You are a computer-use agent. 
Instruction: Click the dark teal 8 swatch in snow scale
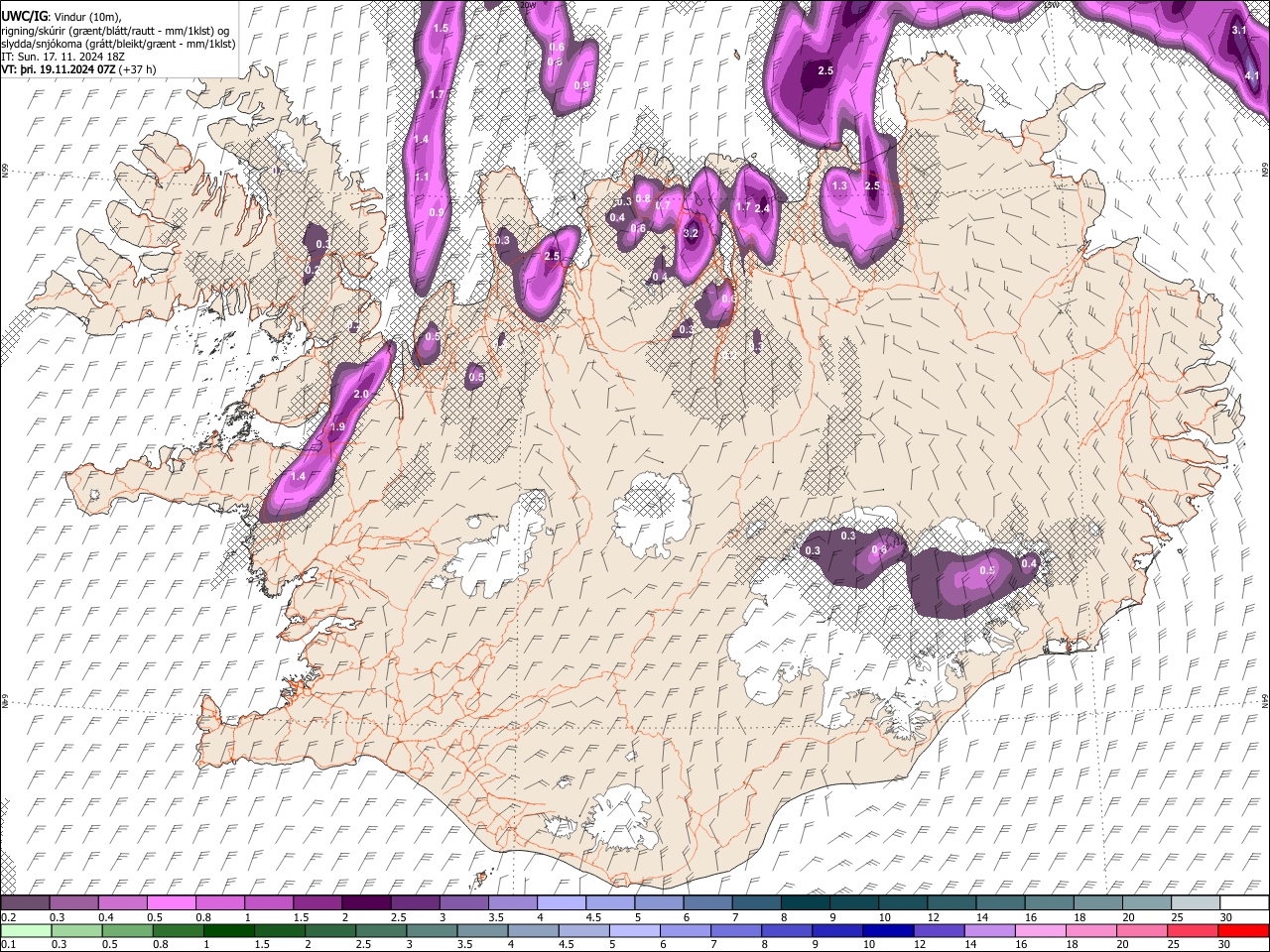806,903
